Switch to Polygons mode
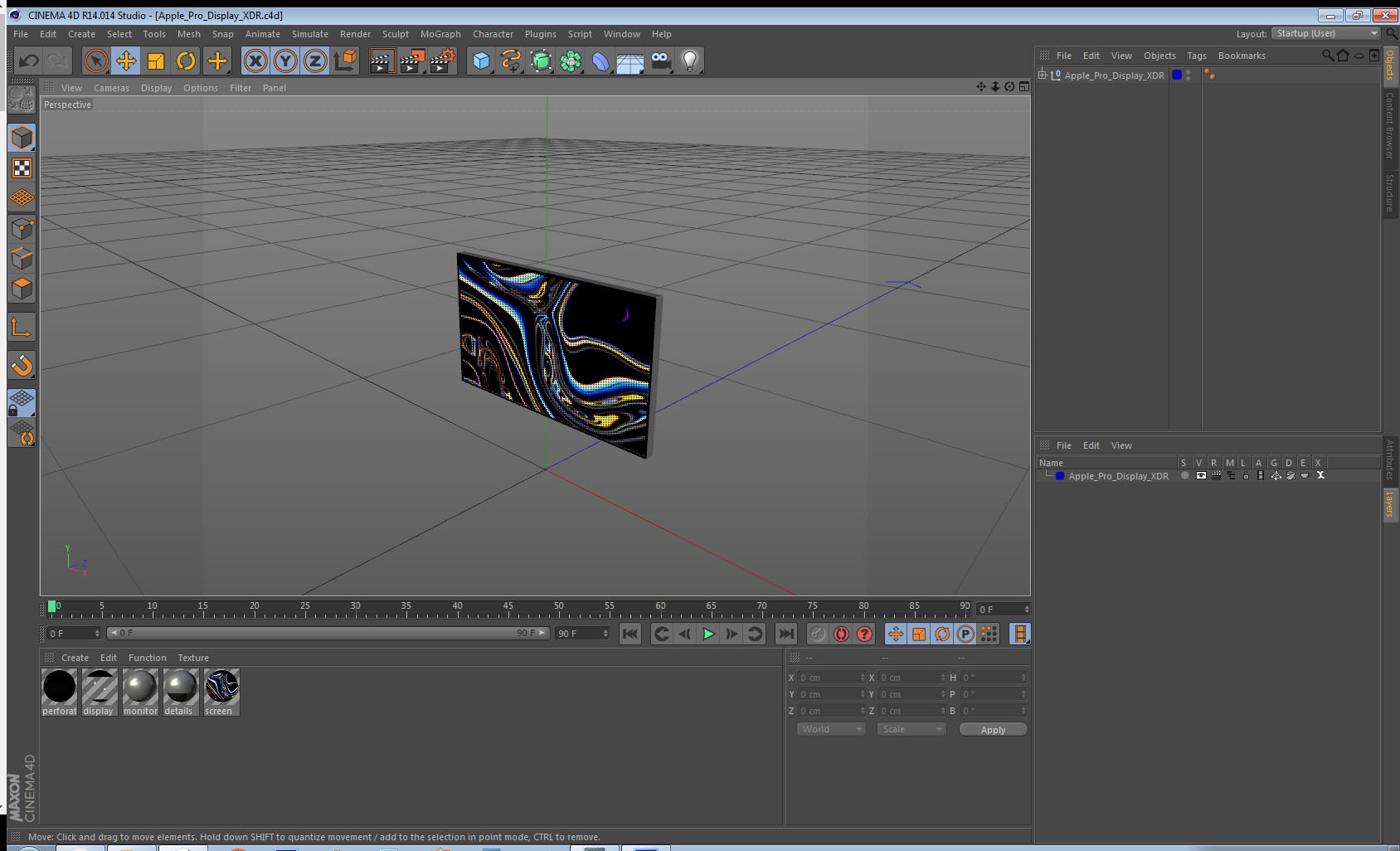Screen dimensions: 1400x851 22,288
